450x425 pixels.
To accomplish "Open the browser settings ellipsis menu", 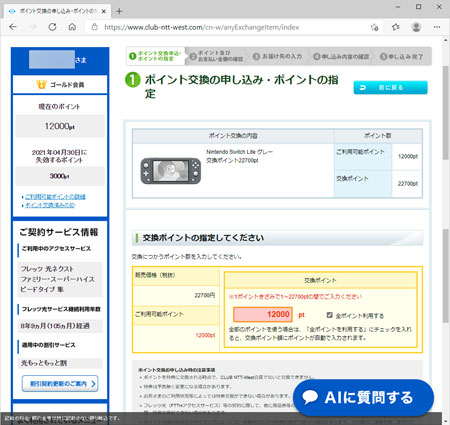I will click(x=437, y=27).
